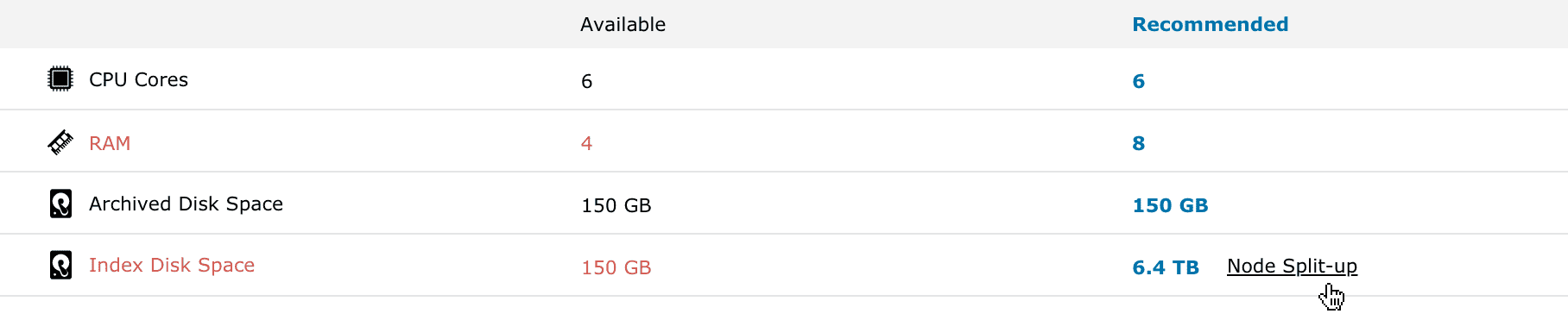Click the Index Disk Space drive icon
The image size is (1568, 320).
pyautogui.click(x=60, y=265)
